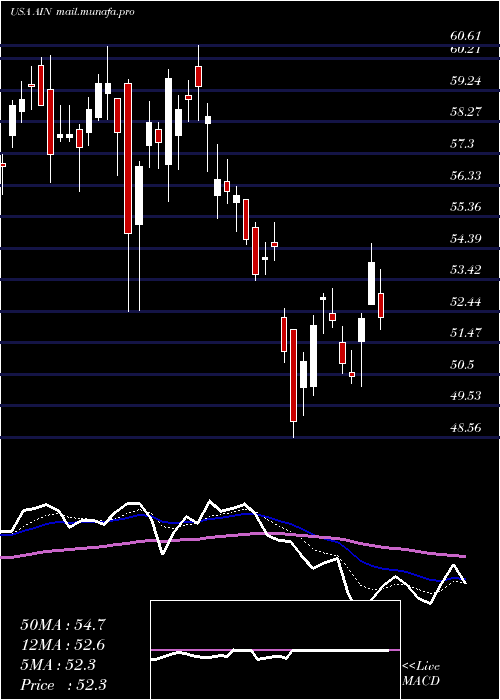500x700 pixels.
Task: Click the 50.5 price axis label
Action: coord(462,365)
